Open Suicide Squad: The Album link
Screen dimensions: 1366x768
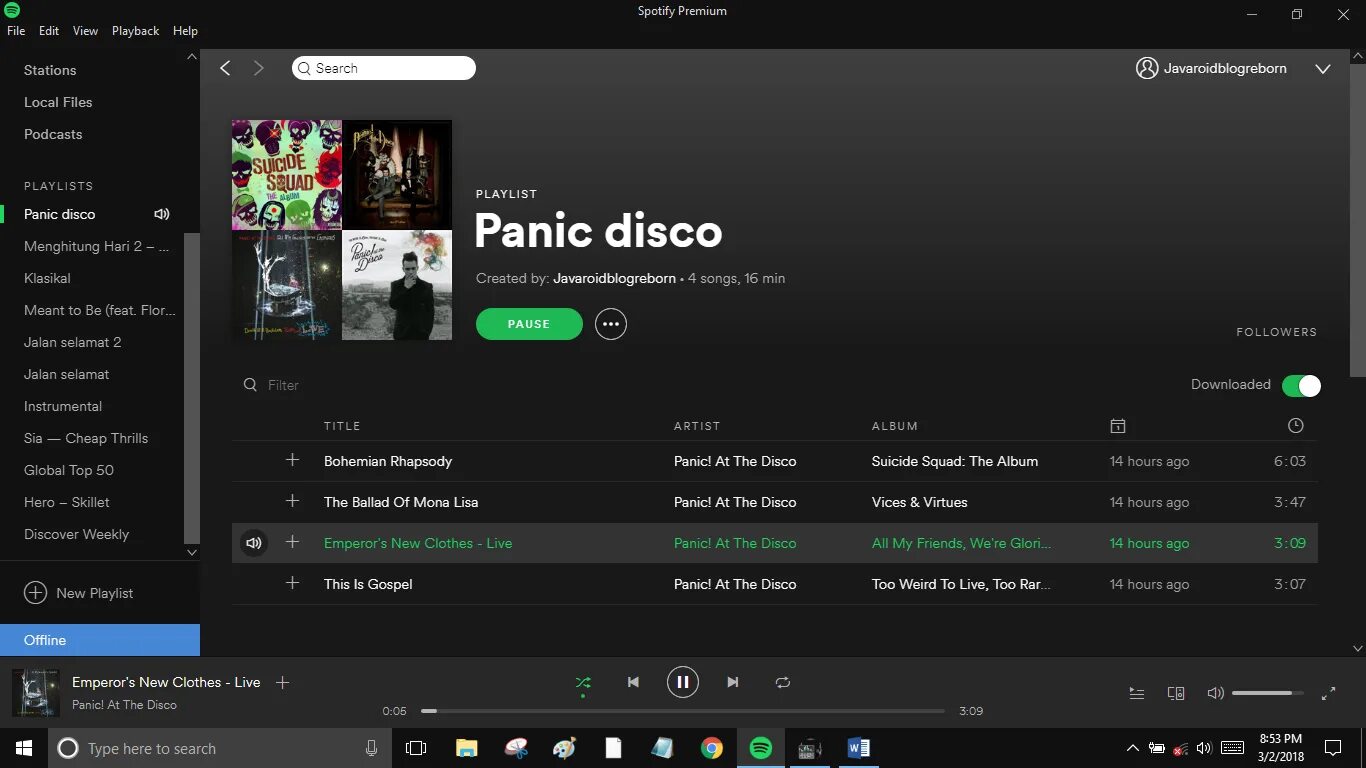click(955, 461)
